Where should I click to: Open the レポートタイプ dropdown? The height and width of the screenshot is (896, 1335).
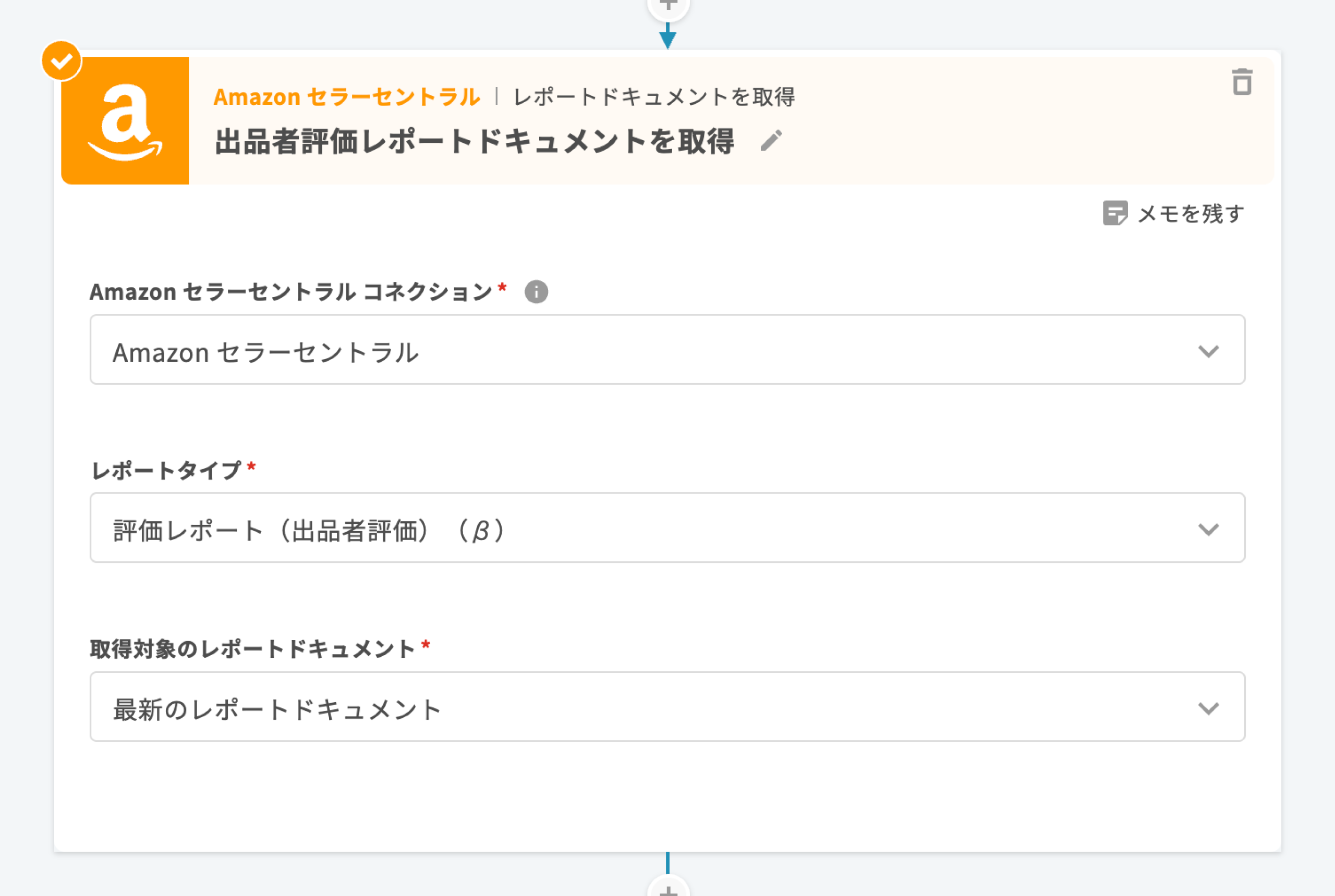pyautogui.click(x=666, y=528)
